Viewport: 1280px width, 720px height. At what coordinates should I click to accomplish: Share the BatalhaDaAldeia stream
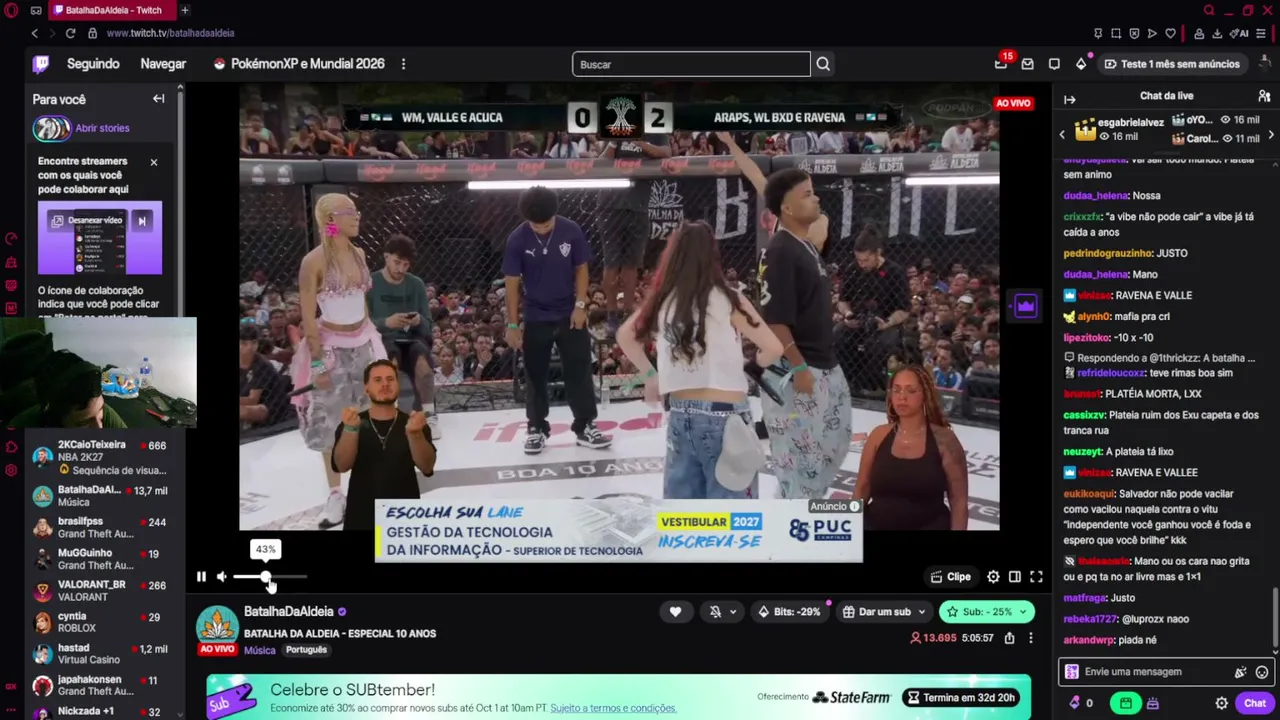pyautogui.click(x=1009, y=638)
